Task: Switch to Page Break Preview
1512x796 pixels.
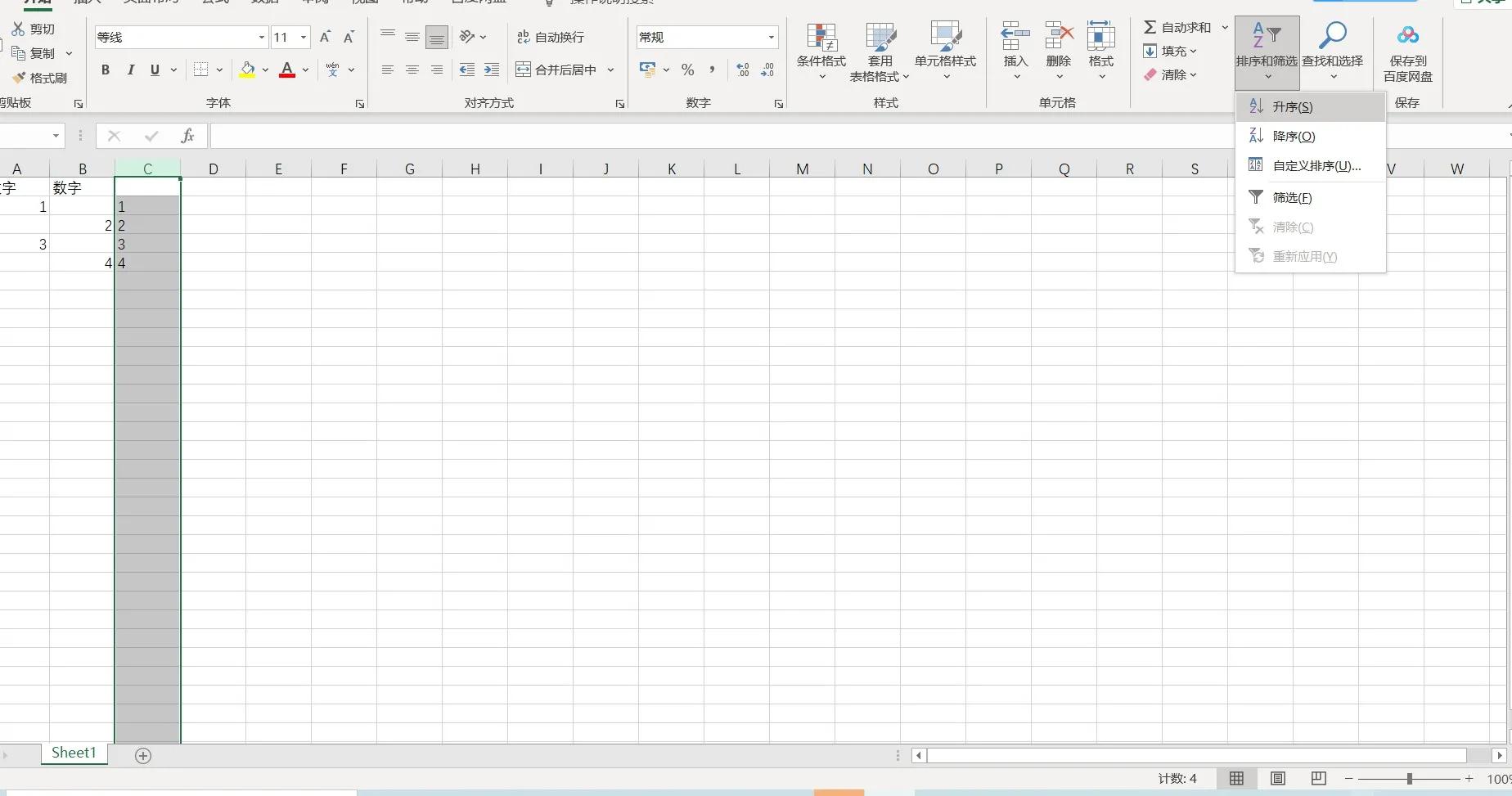Action: 1318,779
